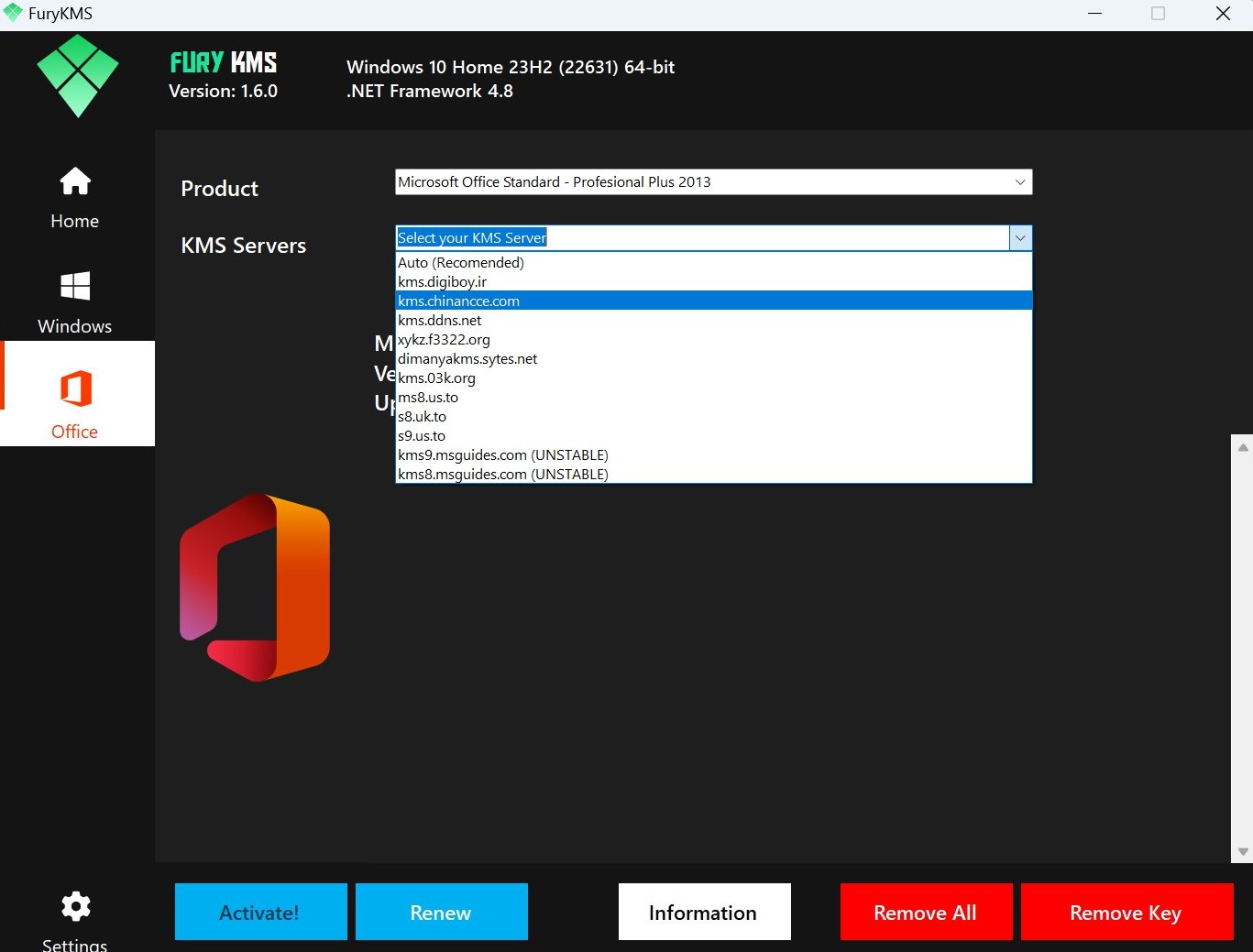Viewport: 1253px width, 952px height.
Task: Click the Activate! button
Action: (260, 912)
